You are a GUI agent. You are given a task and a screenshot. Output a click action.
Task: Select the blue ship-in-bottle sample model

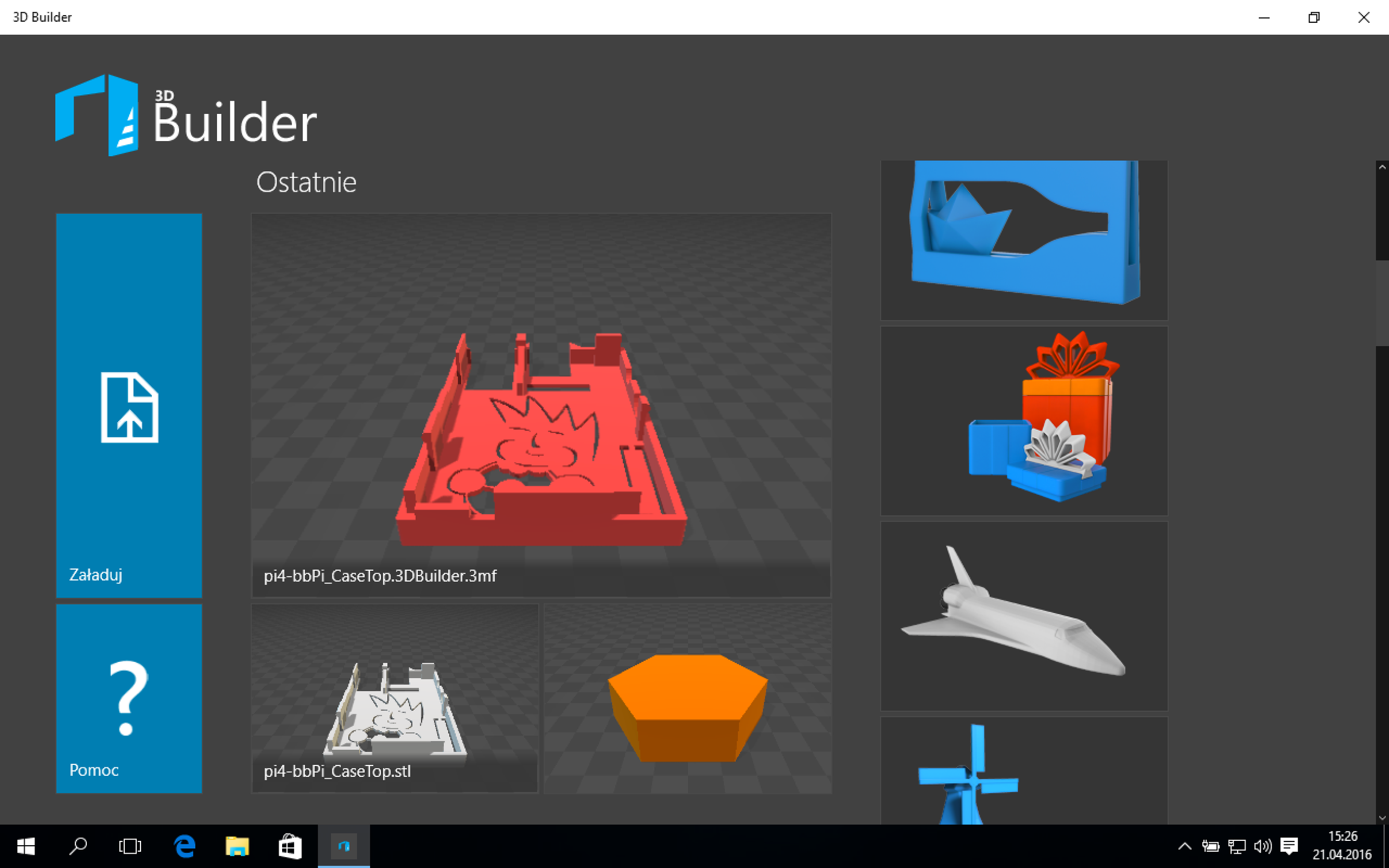(1024, 240)
